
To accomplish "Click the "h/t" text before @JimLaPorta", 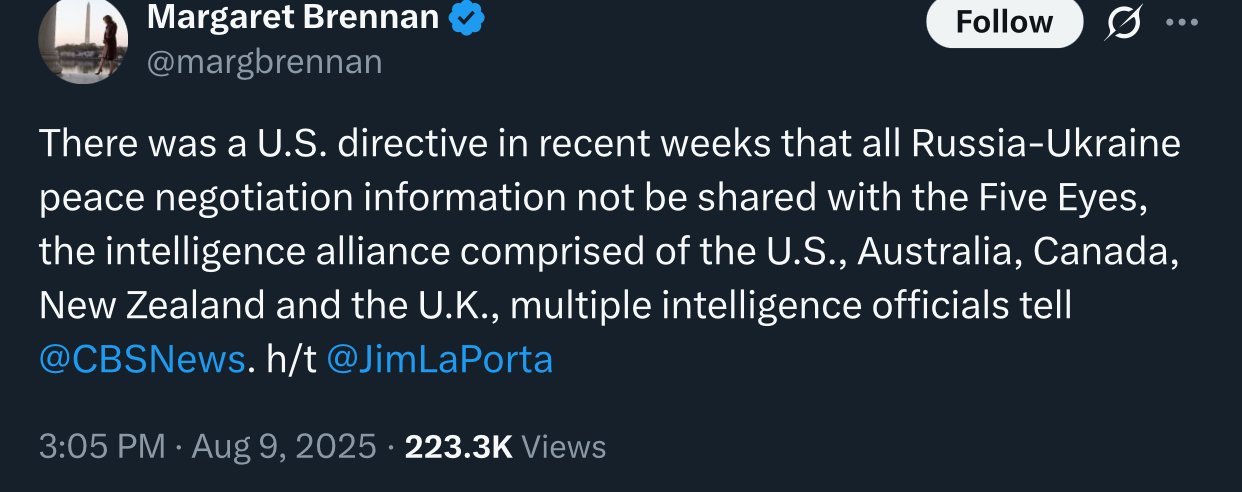I will click(291, 359).
